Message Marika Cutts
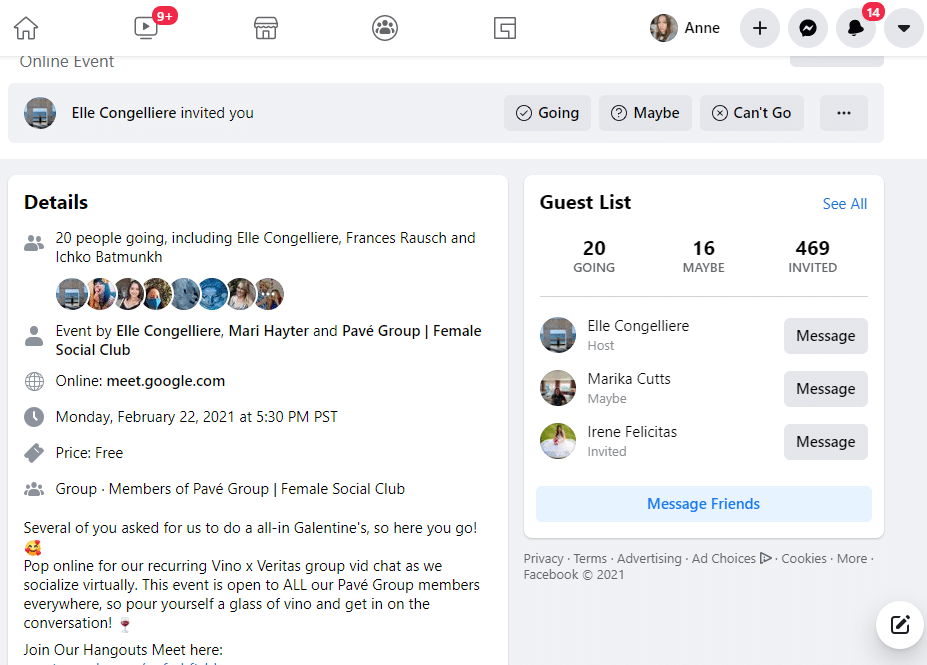 [825, 389]
